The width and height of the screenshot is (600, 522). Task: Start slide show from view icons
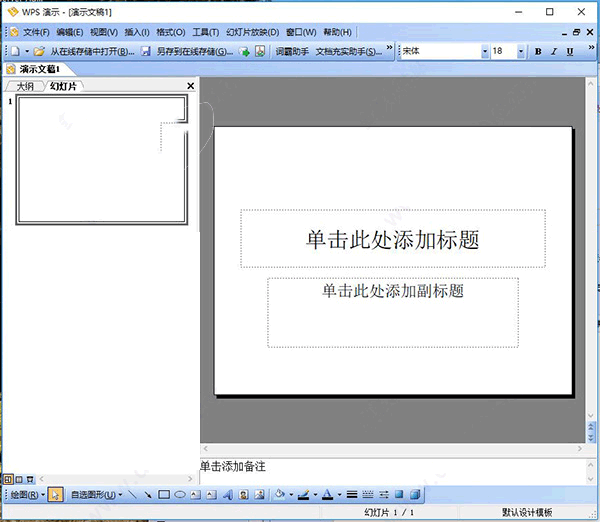point(30,479)
